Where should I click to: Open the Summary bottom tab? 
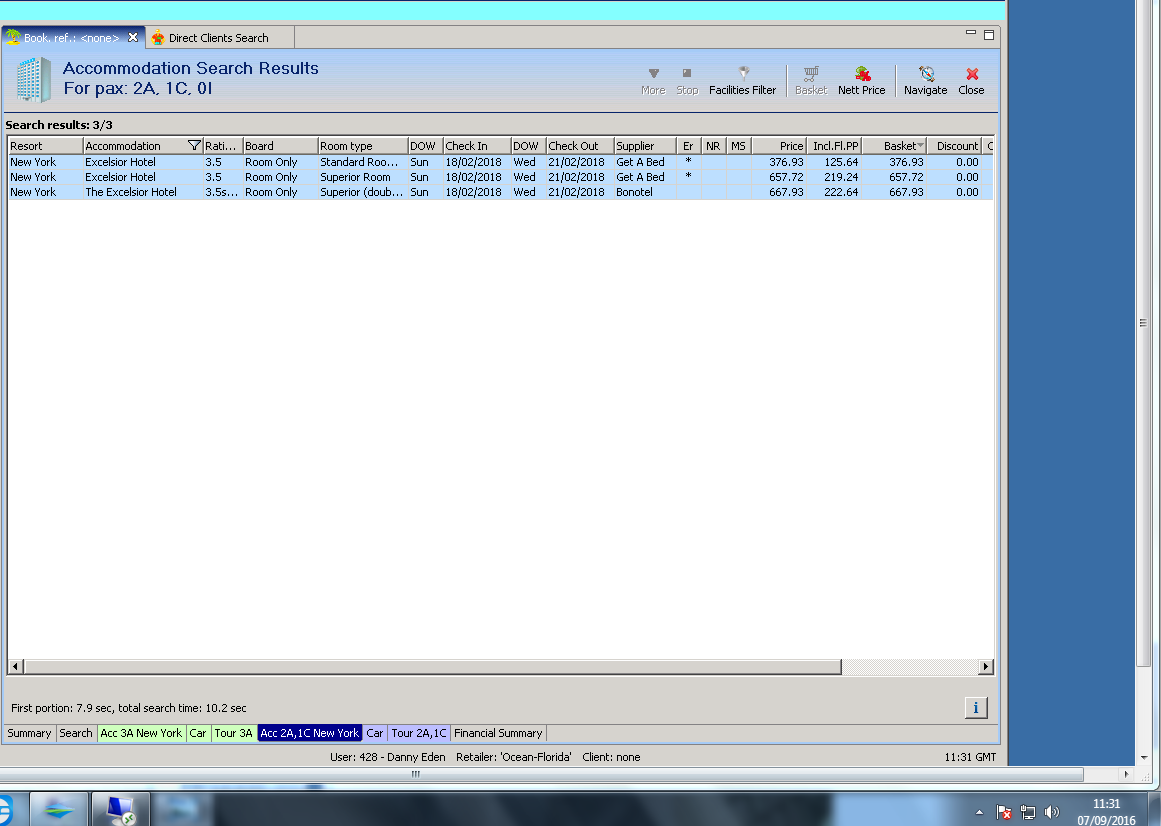click(30, 733)
